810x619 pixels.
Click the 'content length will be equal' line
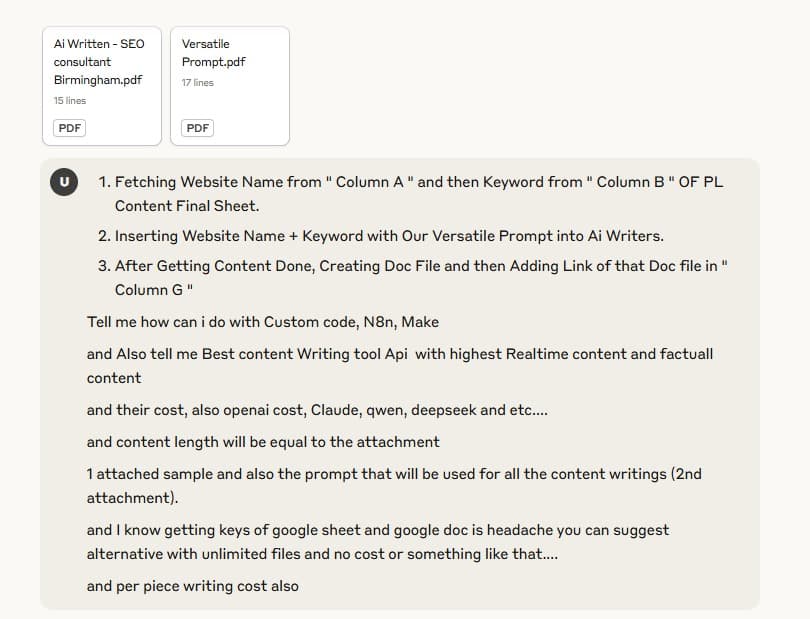[263, 442]
